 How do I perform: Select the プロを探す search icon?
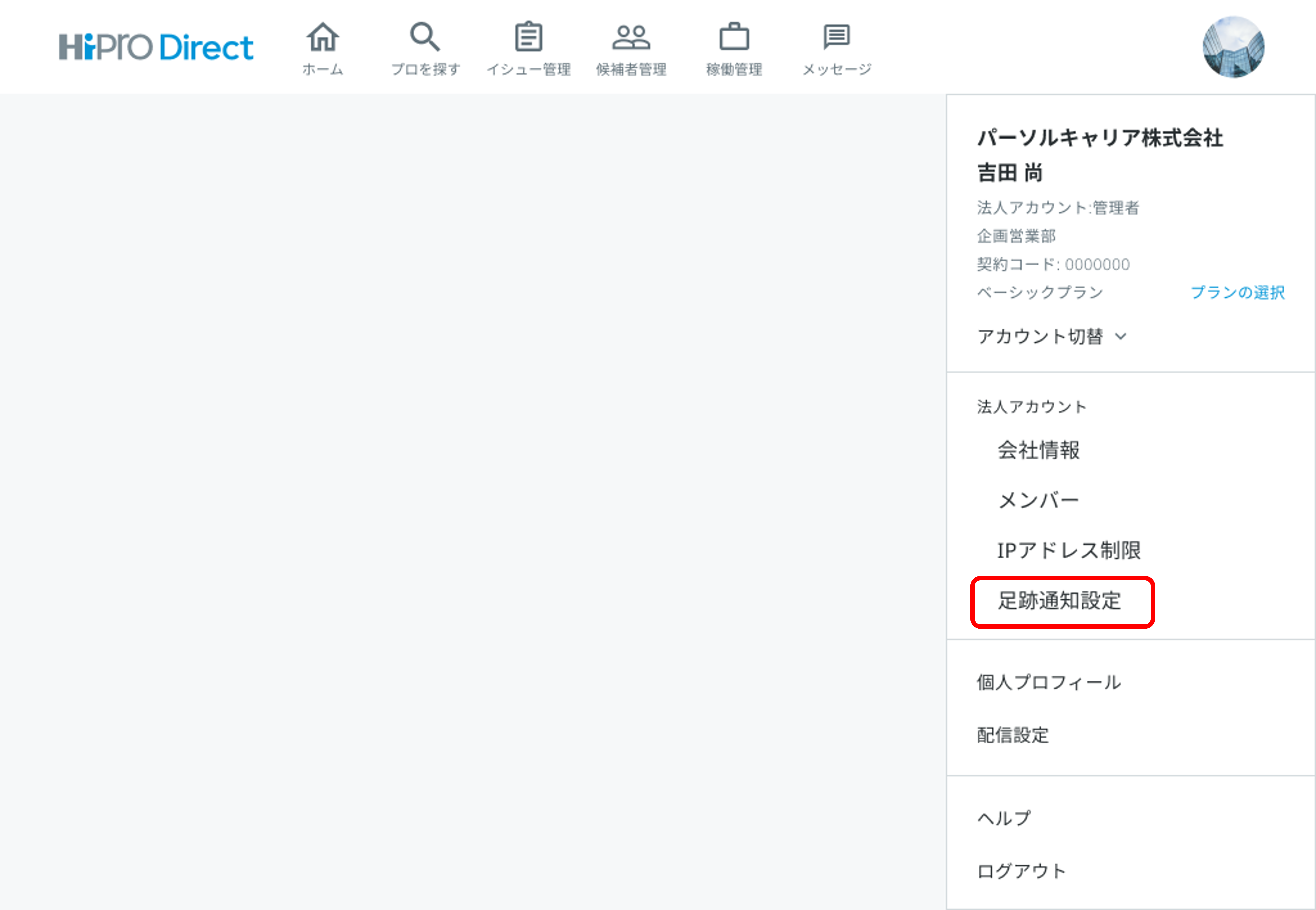point(425,46)
